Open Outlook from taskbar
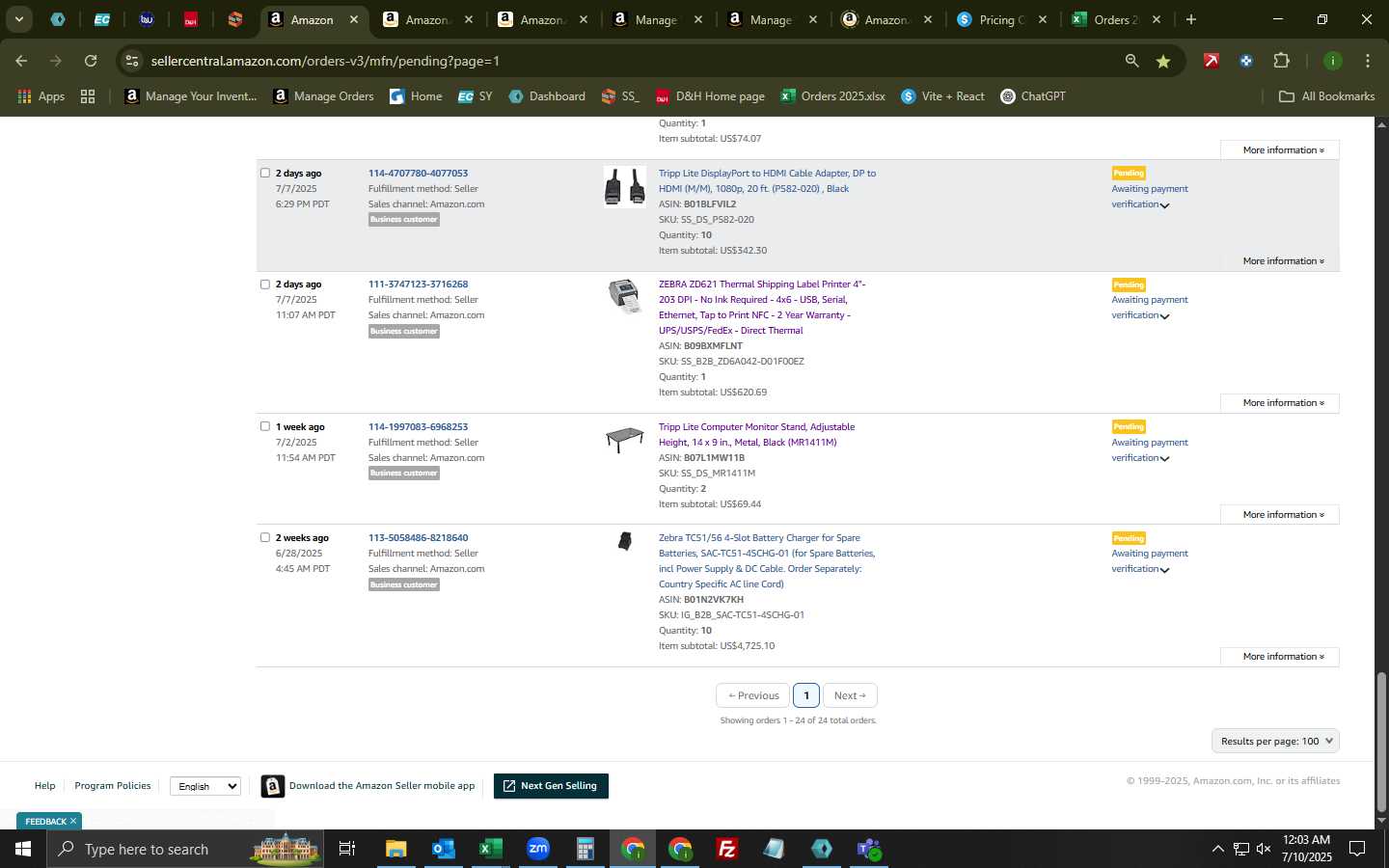This screenshot has height=868, width=1389. tap(444, 849)
